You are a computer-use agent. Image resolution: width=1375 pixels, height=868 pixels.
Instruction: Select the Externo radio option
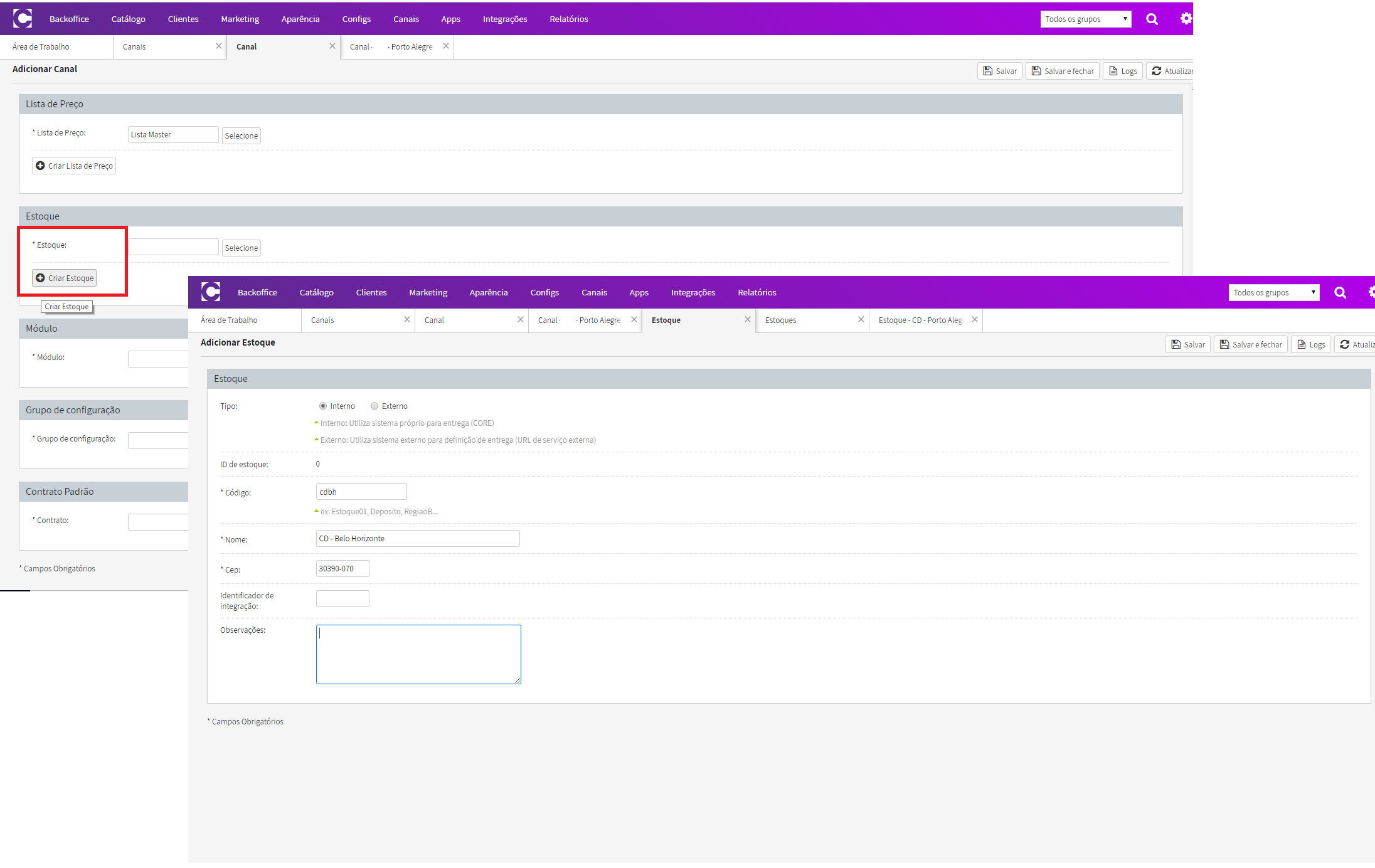374,406
